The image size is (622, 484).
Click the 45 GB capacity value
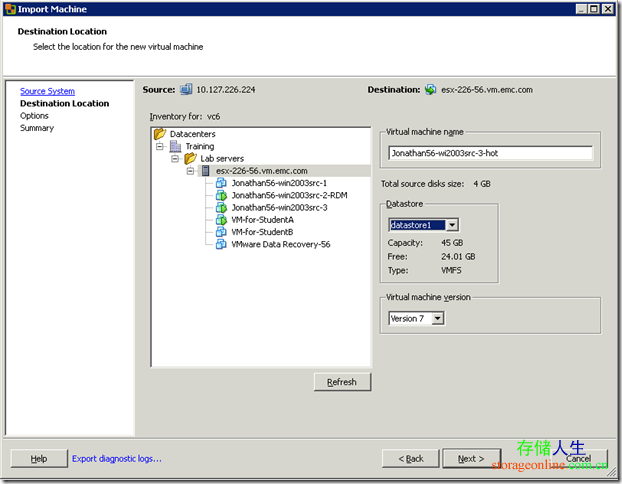452,243
